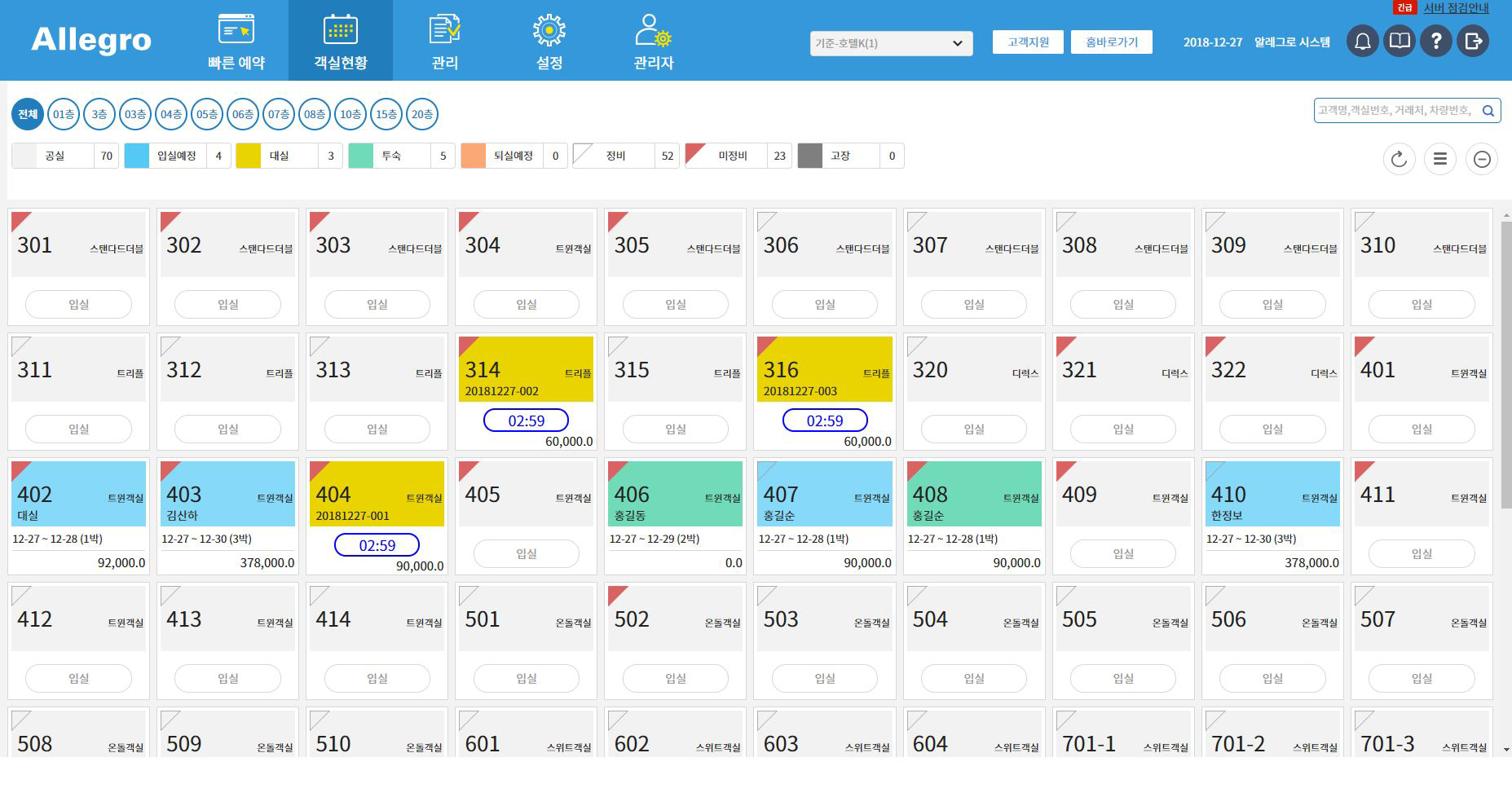Open the manual book icon
Viewport: 1512px width, 797px height.
point(1400,42)
